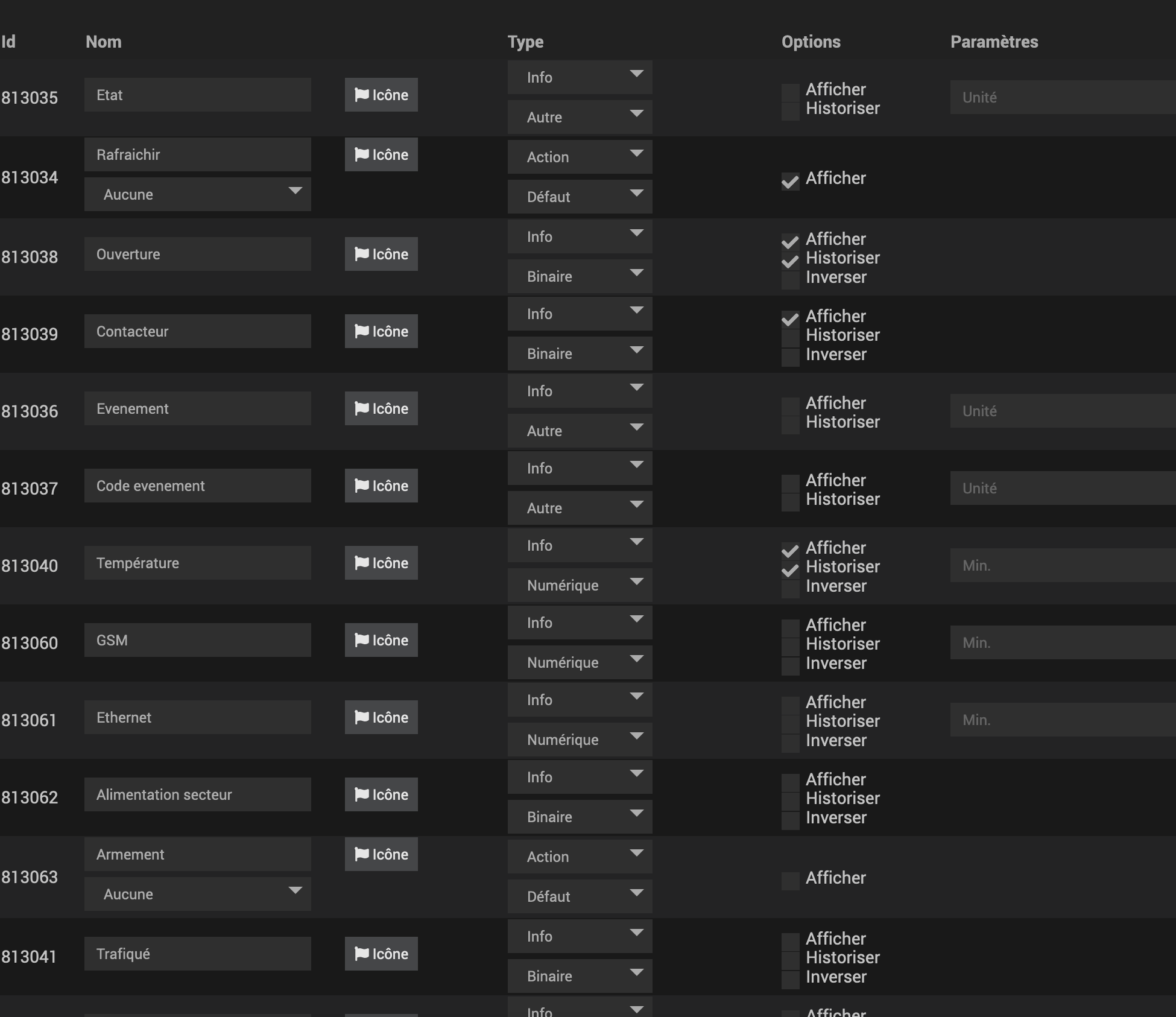Pick an icon for Alimentation secteur

tap(381, 794)
